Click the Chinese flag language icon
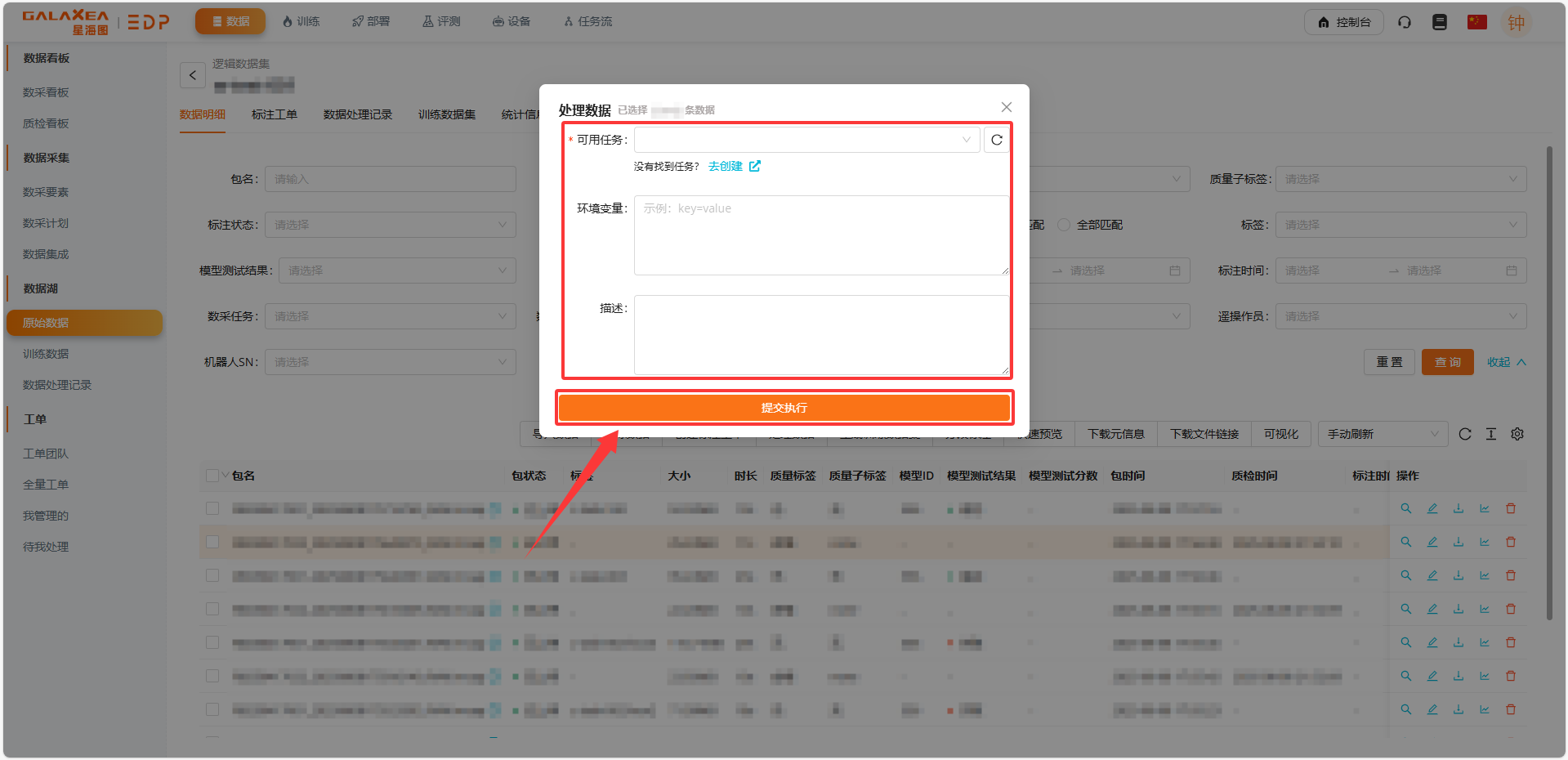 click(1476, 22)
